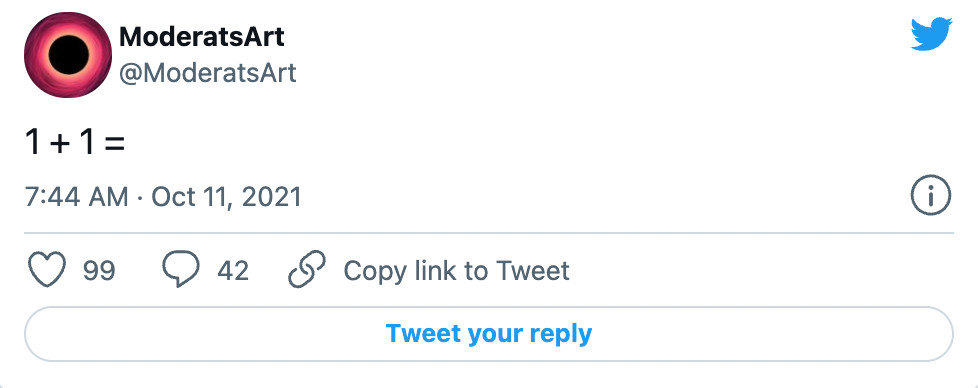
Task: Open Twitter via the blue bird logo
Action: (x=931, y=34)
